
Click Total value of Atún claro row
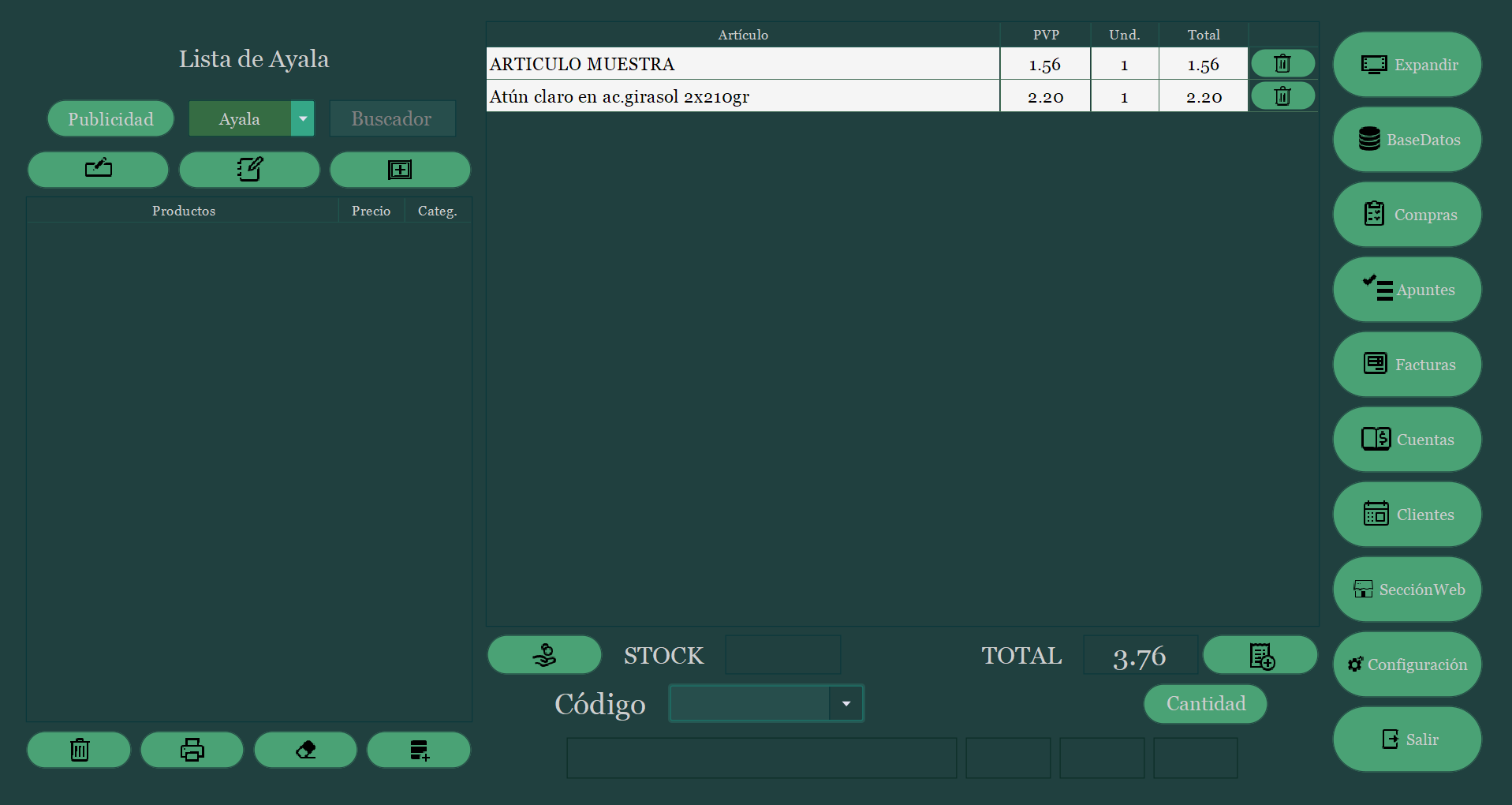[x=1204, y=96]
